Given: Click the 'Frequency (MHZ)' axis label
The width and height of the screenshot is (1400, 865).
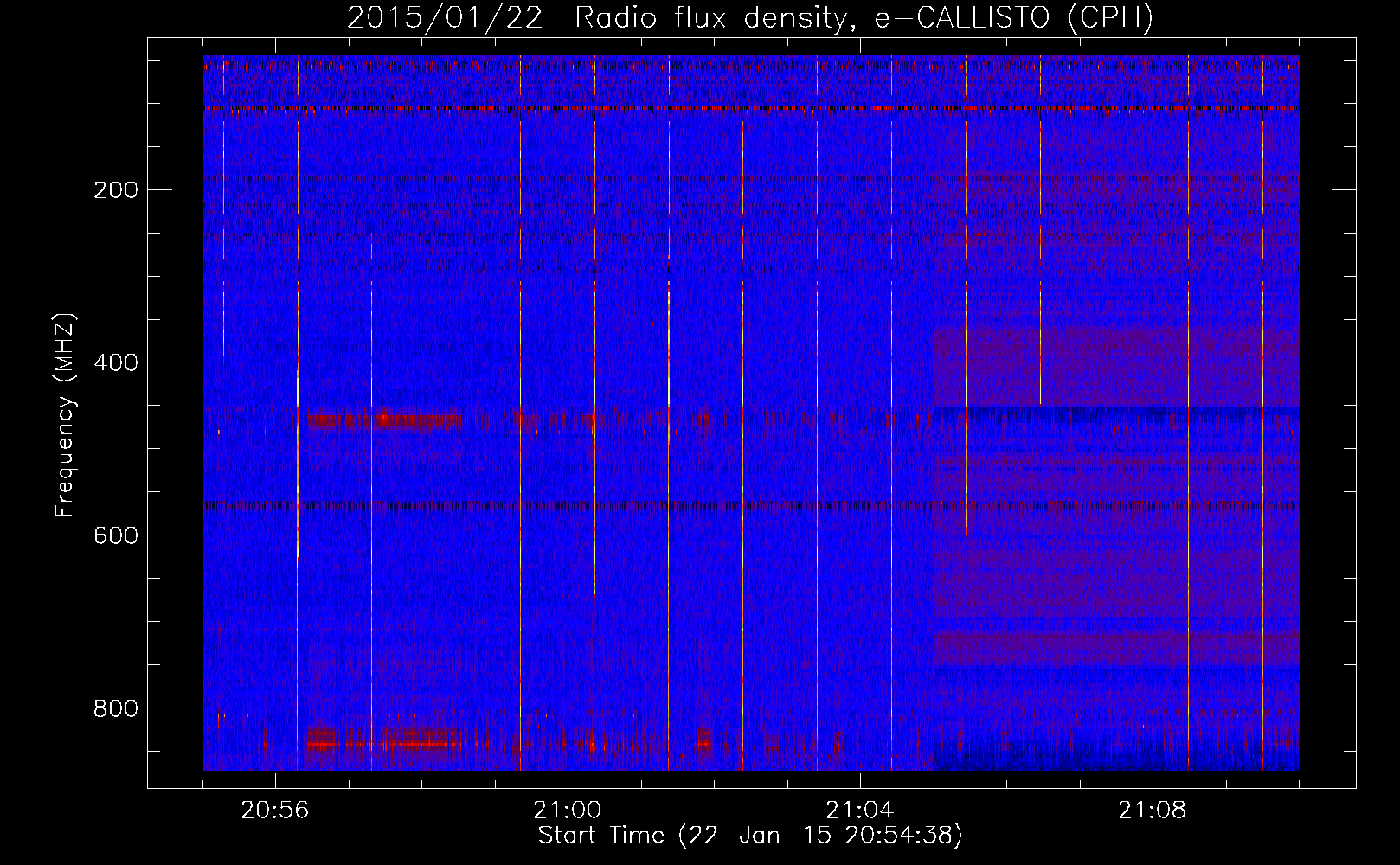Looking at the screenshot, I should (65, 414).
